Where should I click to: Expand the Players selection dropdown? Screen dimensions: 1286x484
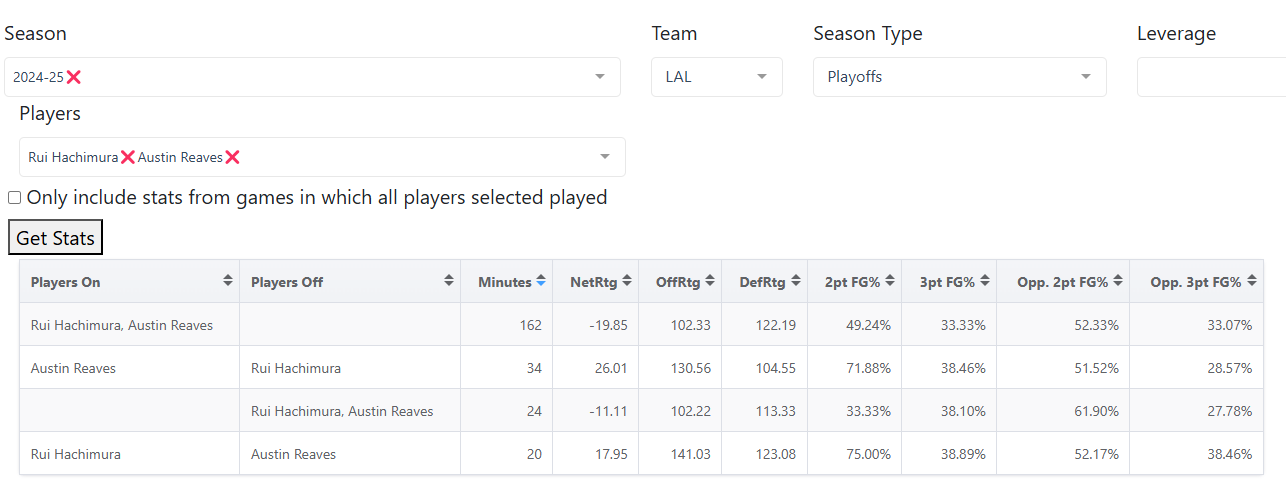(605, 157)
